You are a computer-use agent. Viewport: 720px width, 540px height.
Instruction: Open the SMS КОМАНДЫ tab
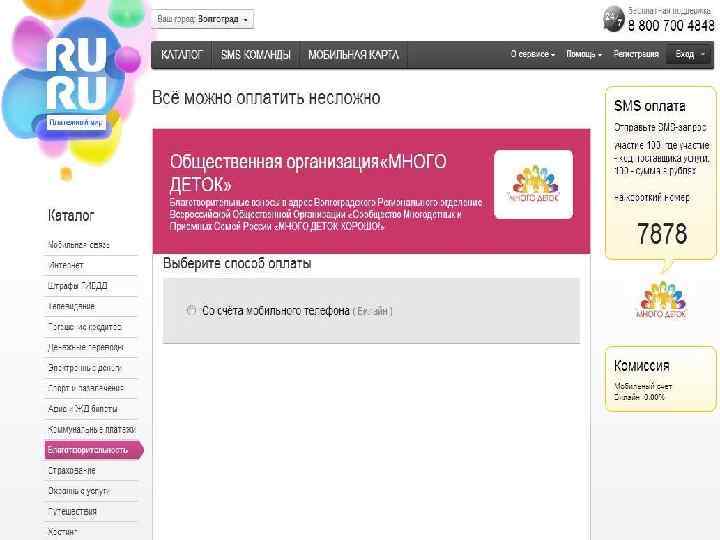pos(256,55)
